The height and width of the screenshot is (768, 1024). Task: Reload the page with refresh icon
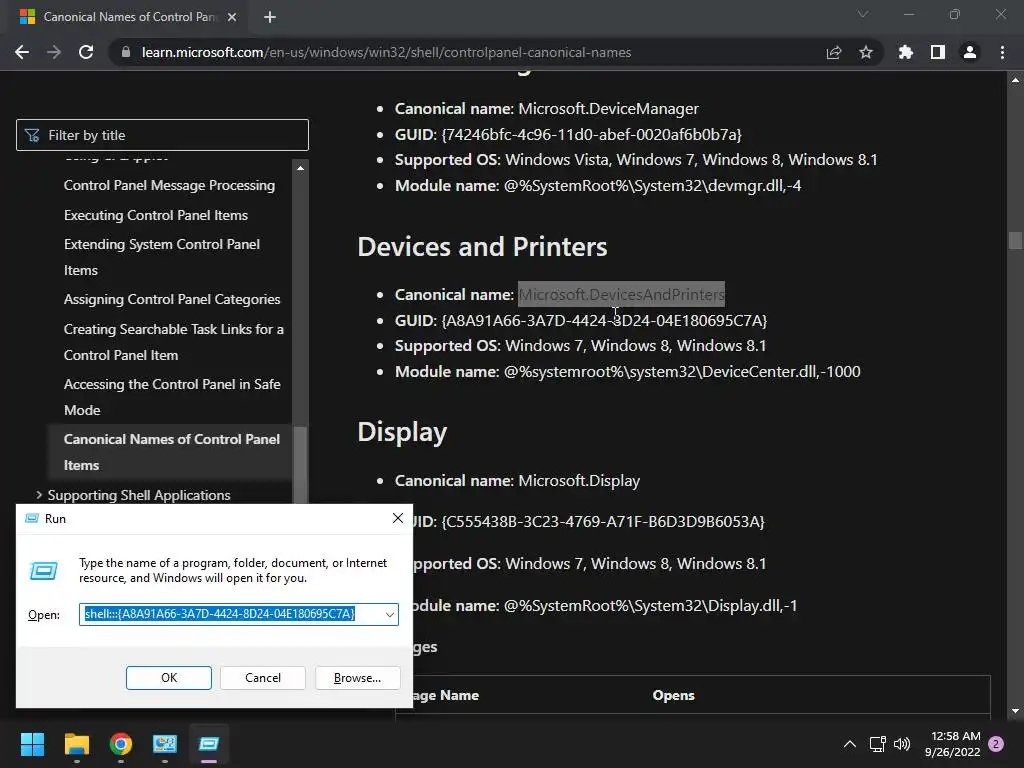tap(86, 52)
